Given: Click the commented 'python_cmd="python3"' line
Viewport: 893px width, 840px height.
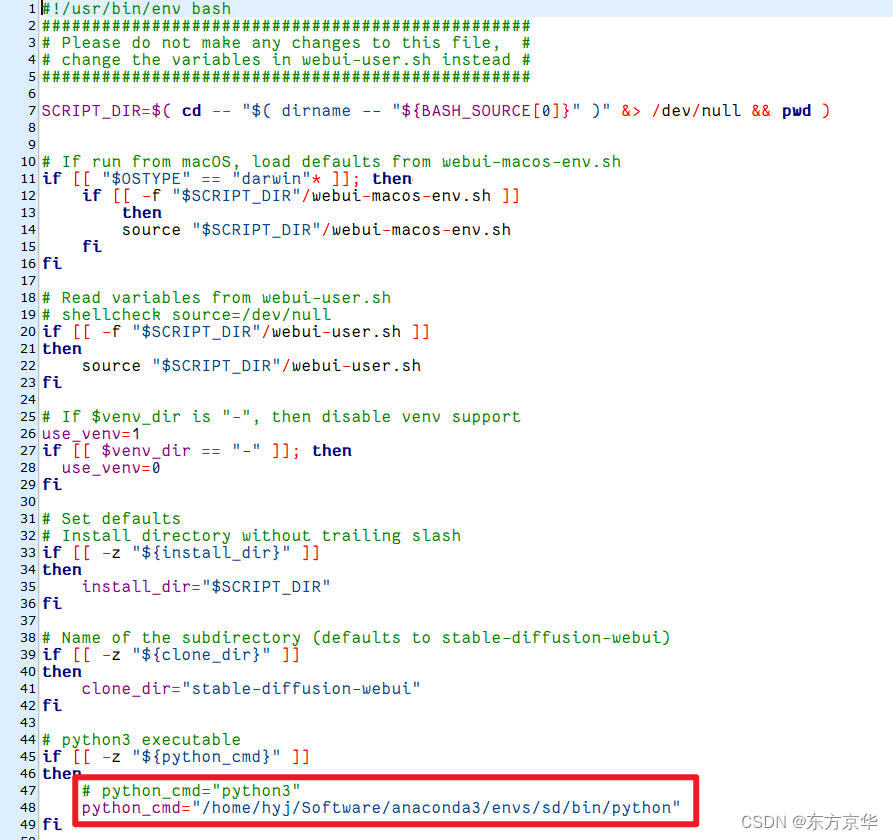Looking at the screenshot, I should [191, 791].
